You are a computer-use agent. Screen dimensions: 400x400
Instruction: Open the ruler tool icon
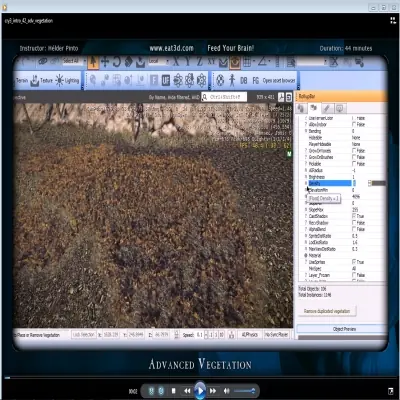pos(277,62)
